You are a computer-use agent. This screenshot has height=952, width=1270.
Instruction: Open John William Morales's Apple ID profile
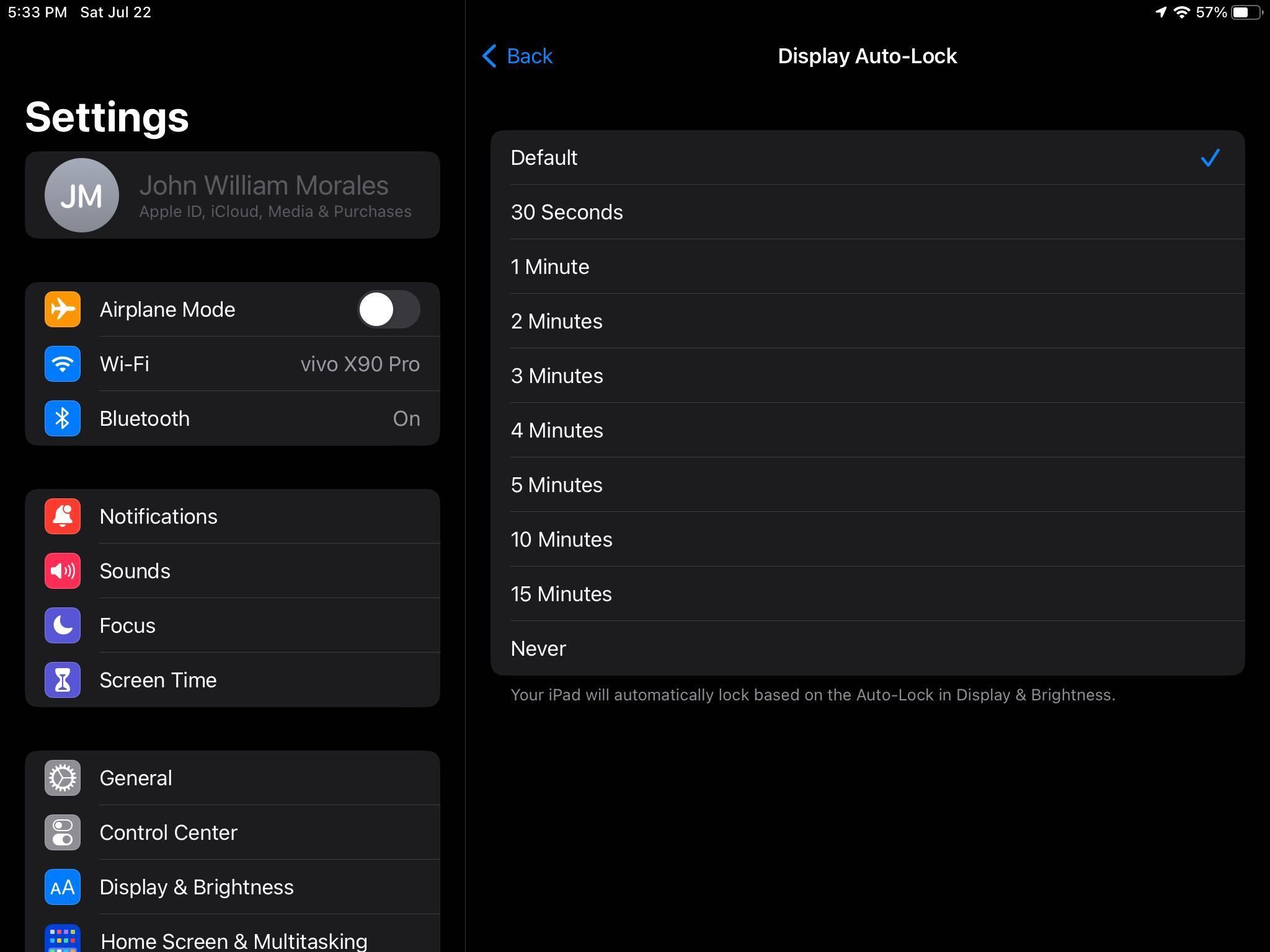click(233, 195)
